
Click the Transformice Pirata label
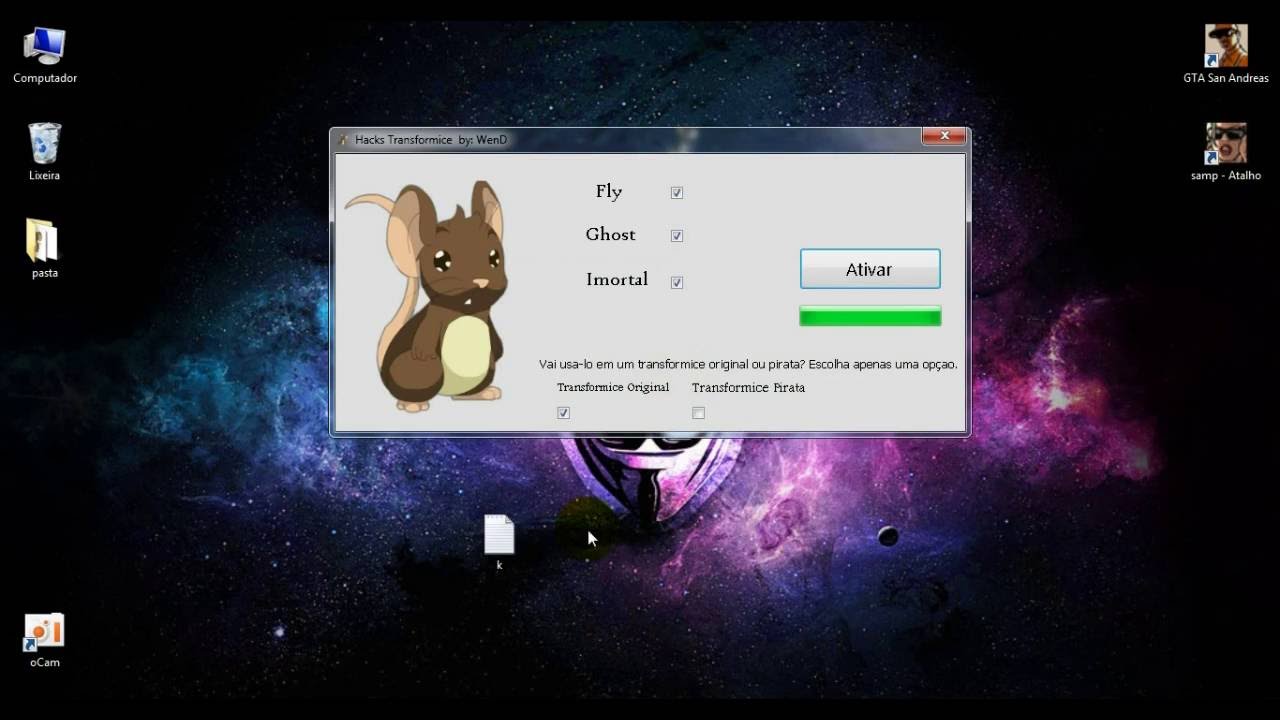tap(748, 387)
